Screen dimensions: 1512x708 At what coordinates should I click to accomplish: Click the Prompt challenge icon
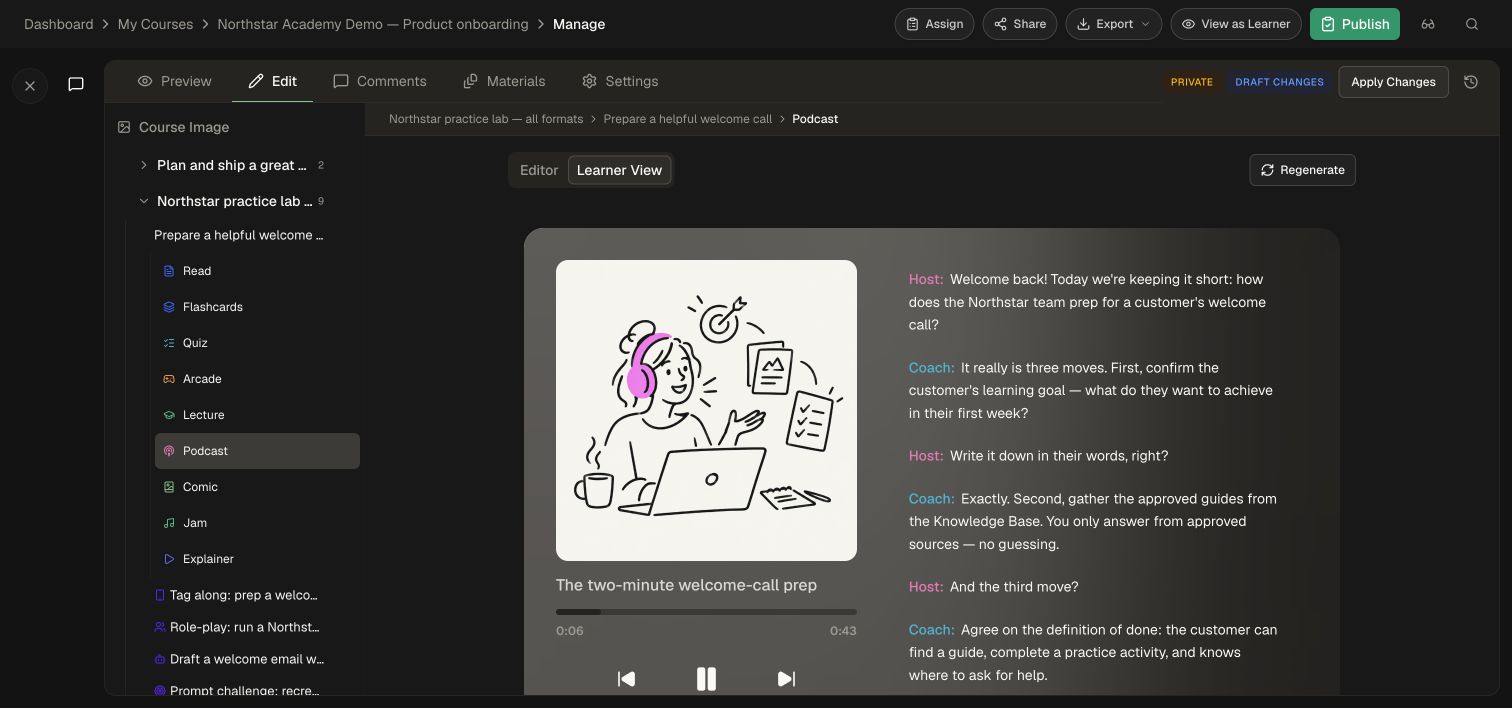click(160, 691)
